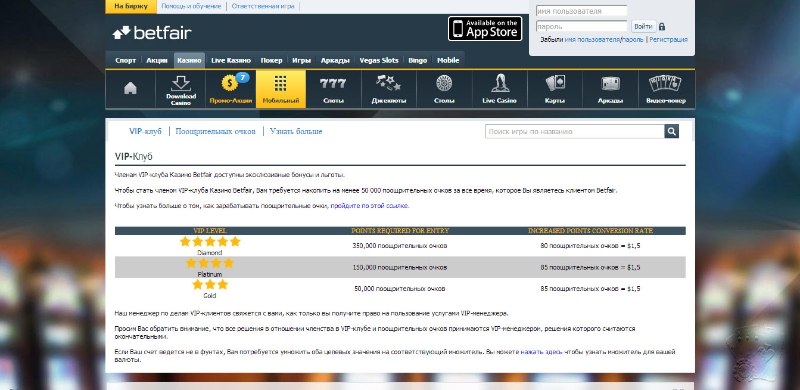Open the Поощрительных очков link
The height and width of the screenshot is (390, 800).
(215, 131)
